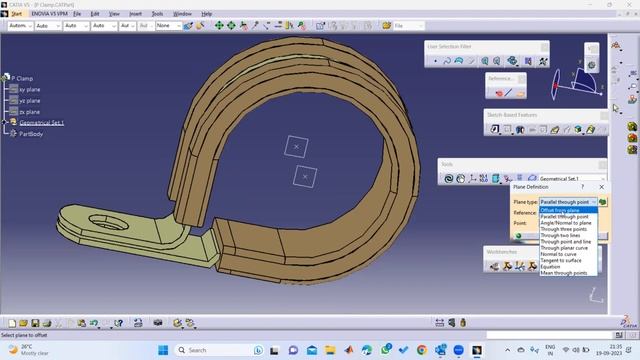Click the Print icon in bottom toolbar
This screenshot has height=360, width=640.
point(47,323)
